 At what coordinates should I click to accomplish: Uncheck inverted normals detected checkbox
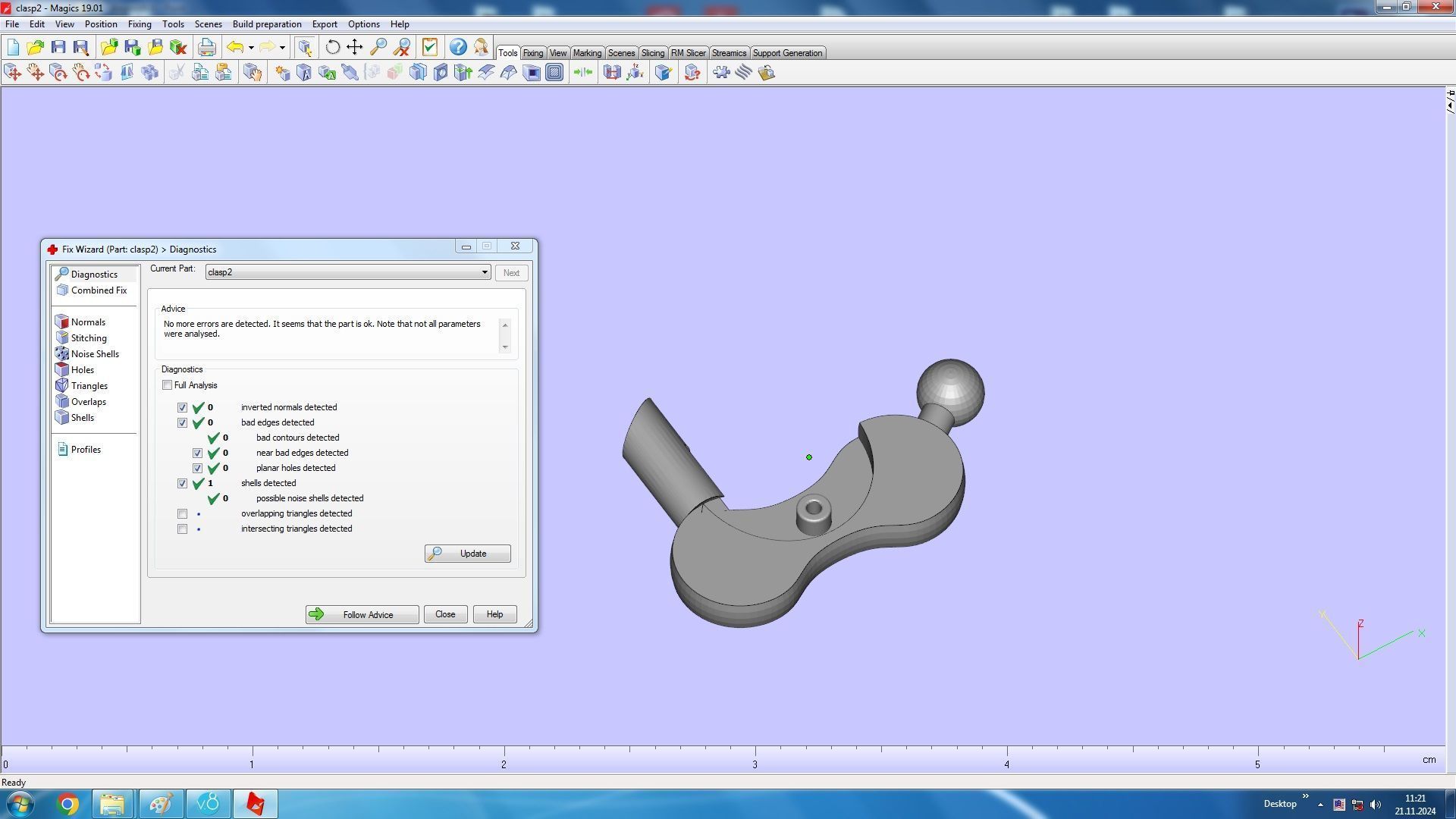[x=183, y=408]
